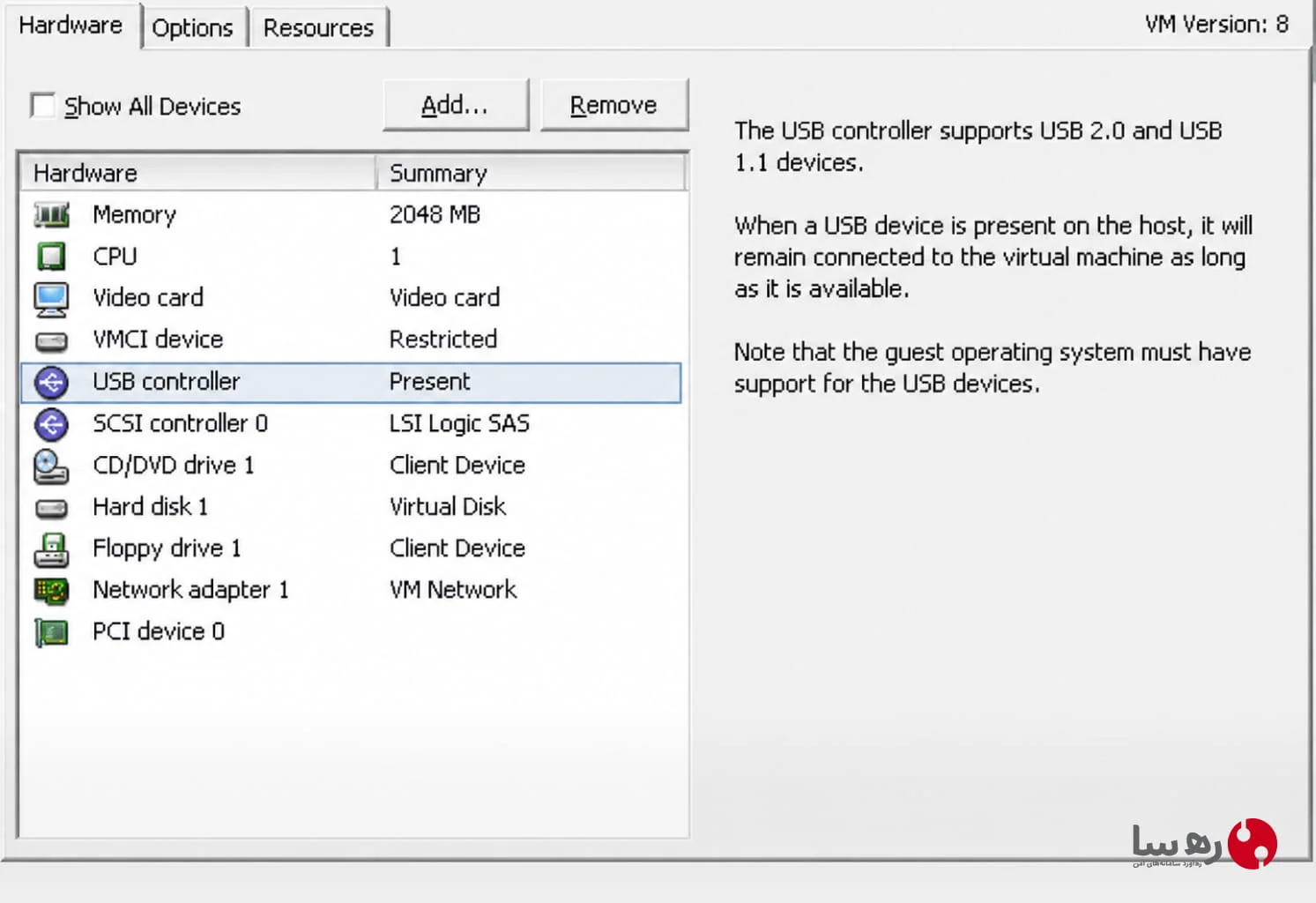Screen dimensions: 1316x903
Task: Sort by the Summary column header
Action: 532,173
